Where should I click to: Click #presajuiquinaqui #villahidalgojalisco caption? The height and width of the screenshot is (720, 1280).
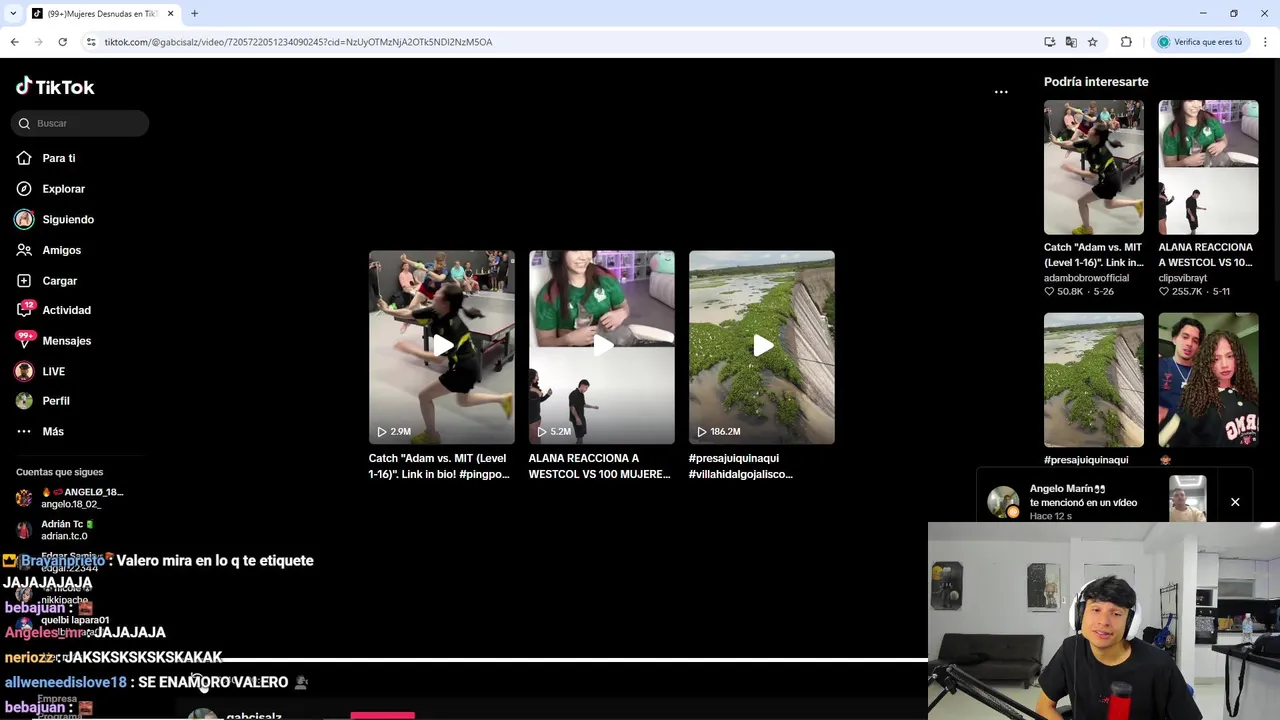click(741, 466)
